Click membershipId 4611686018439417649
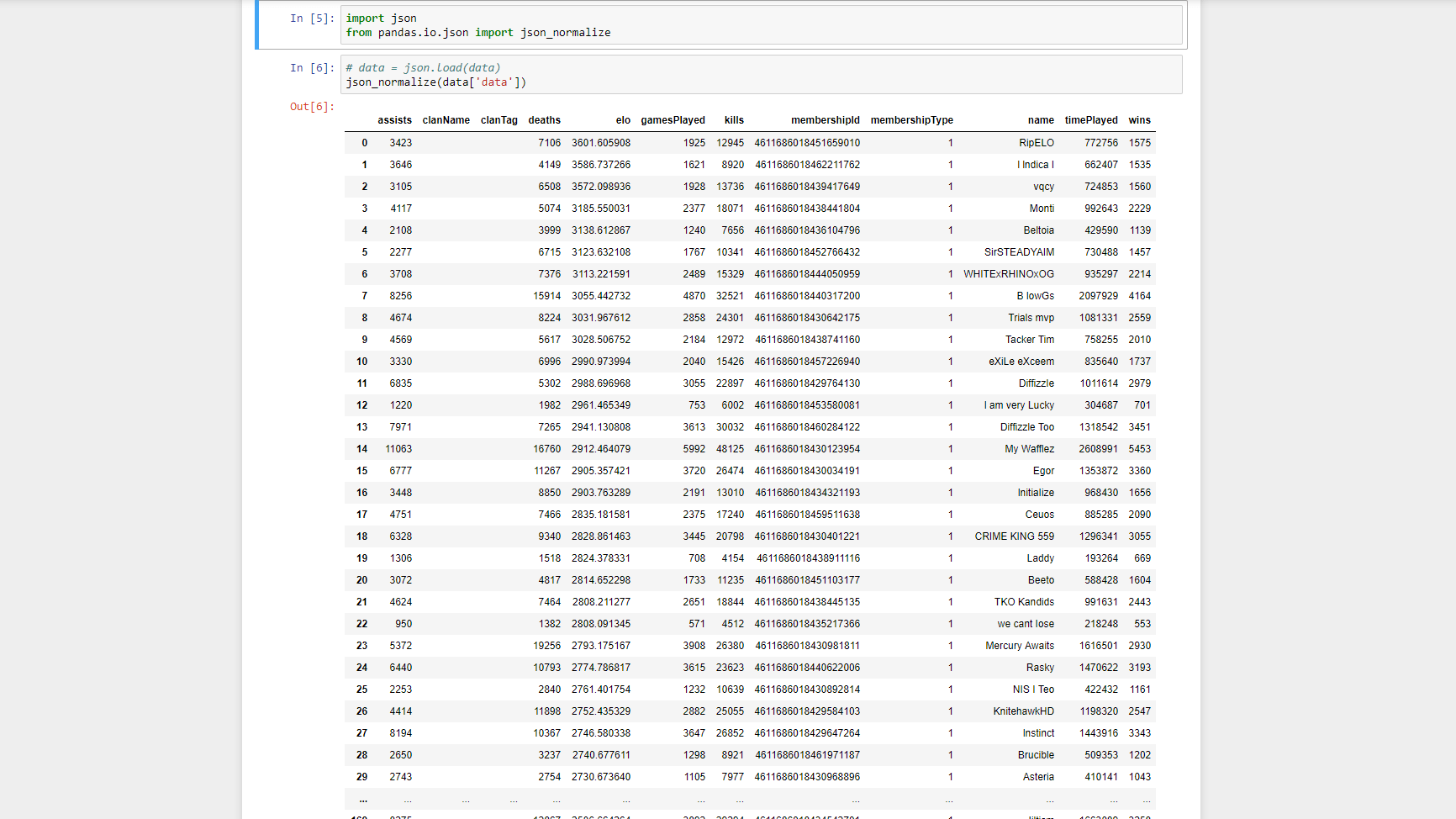The height and width of the screenshot is (819, 1456). coord(808,187)
